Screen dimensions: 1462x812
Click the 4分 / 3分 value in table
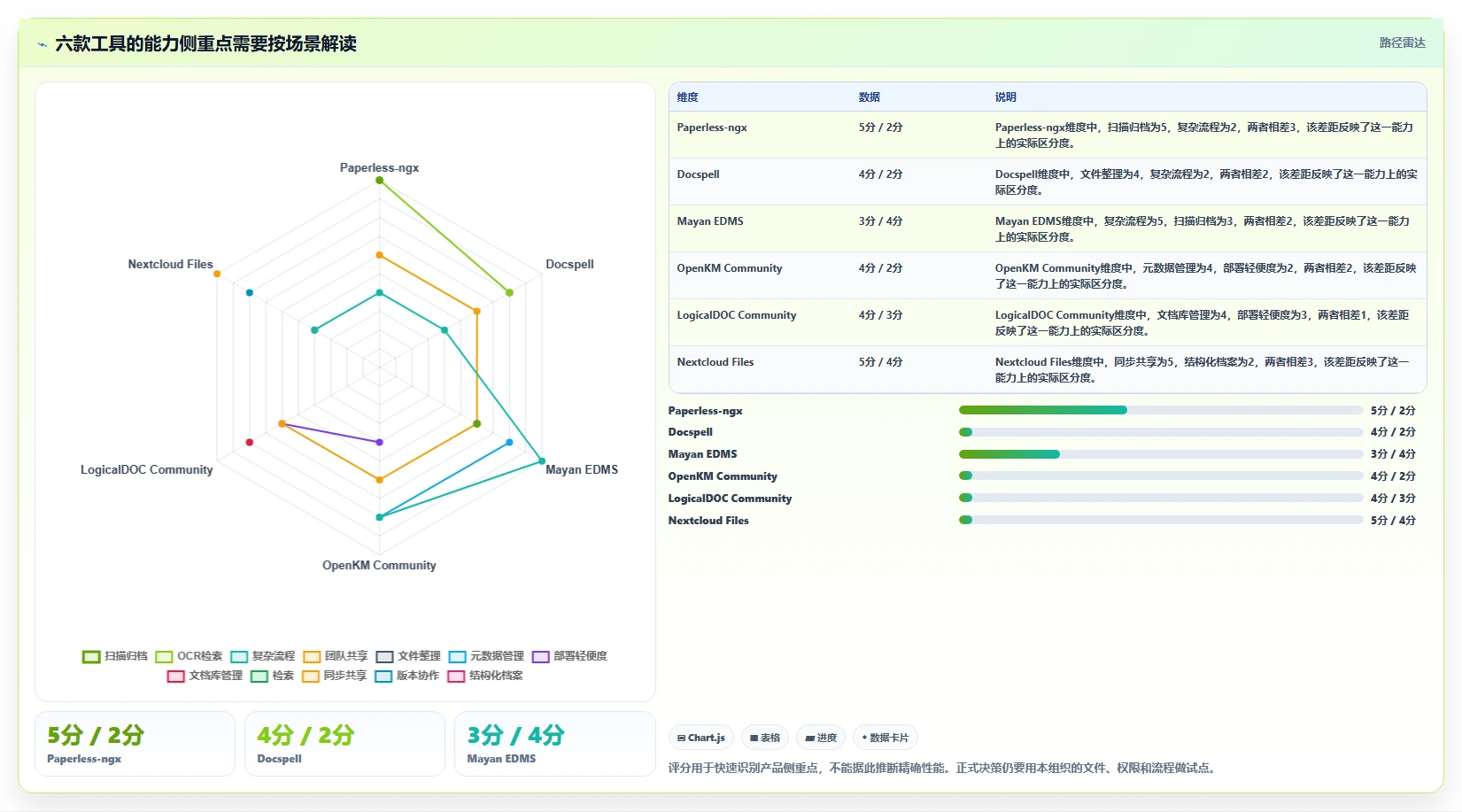[880, 315]
